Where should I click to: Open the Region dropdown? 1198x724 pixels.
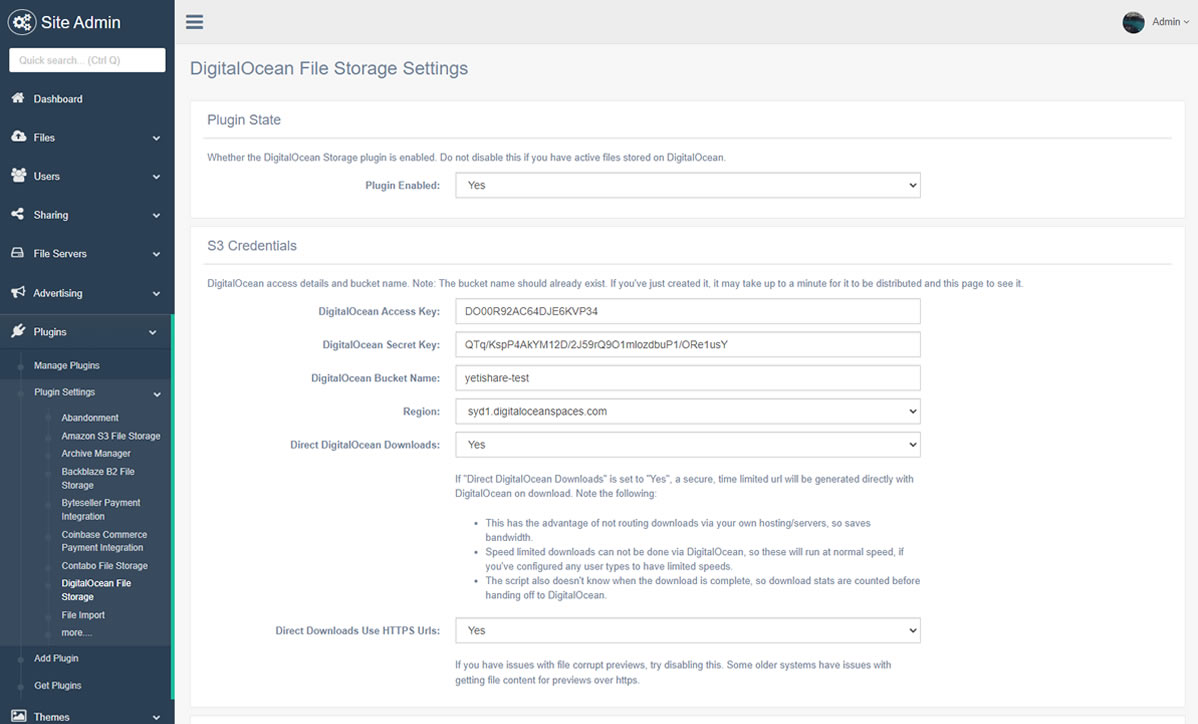[x=688, y=412]
